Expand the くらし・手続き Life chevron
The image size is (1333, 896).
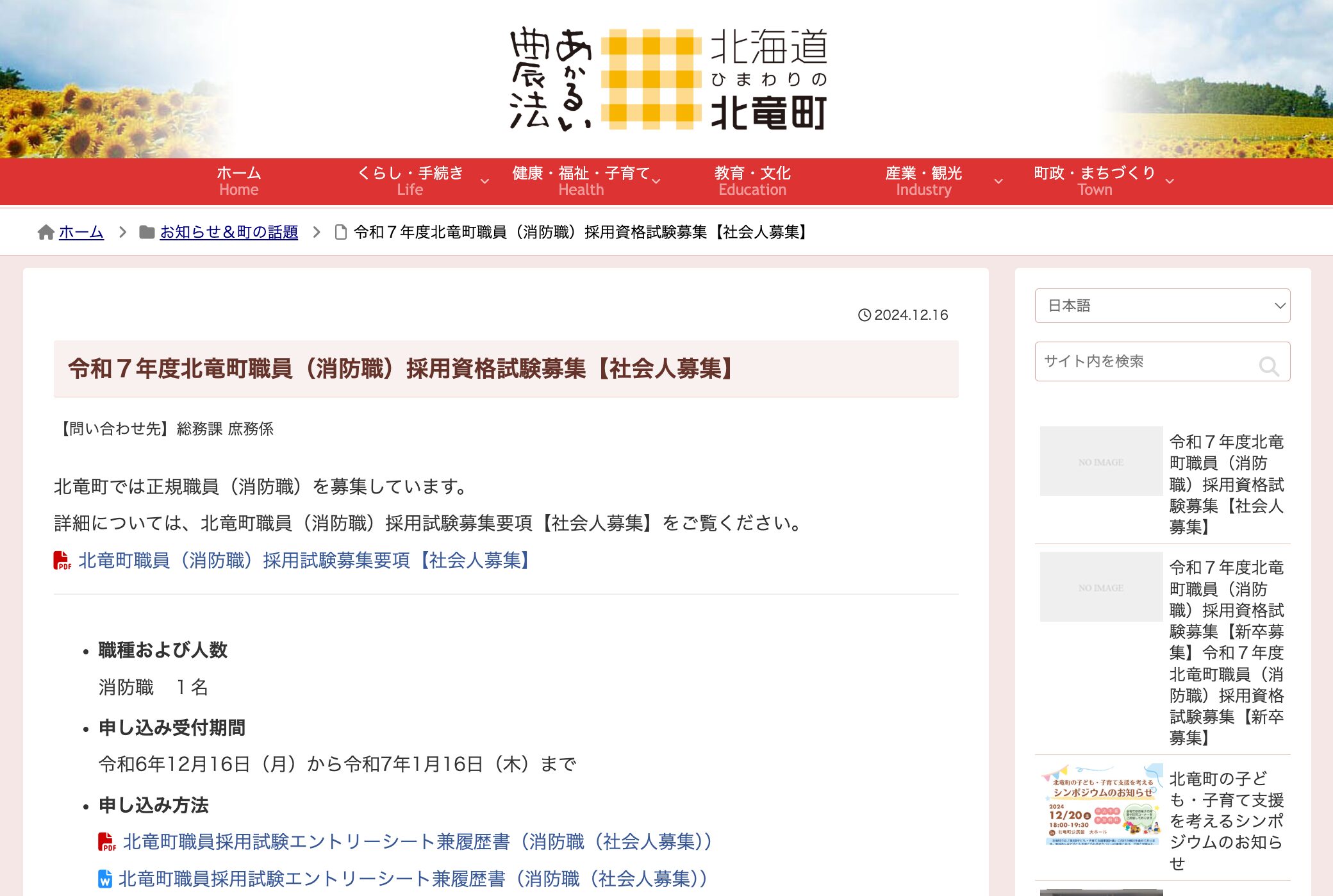tap(484, 182)
